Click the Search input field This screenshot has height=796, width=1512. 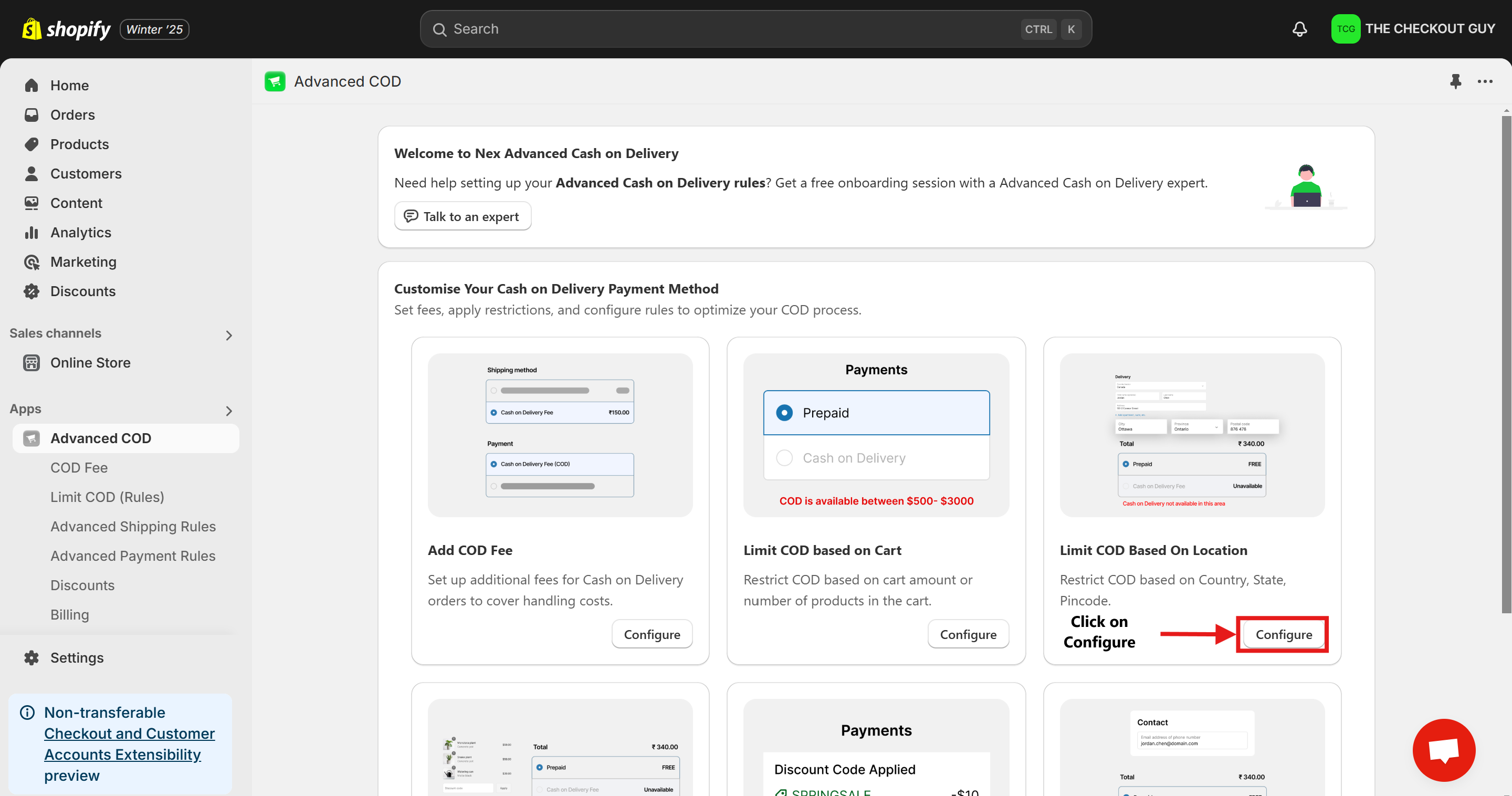734,29
